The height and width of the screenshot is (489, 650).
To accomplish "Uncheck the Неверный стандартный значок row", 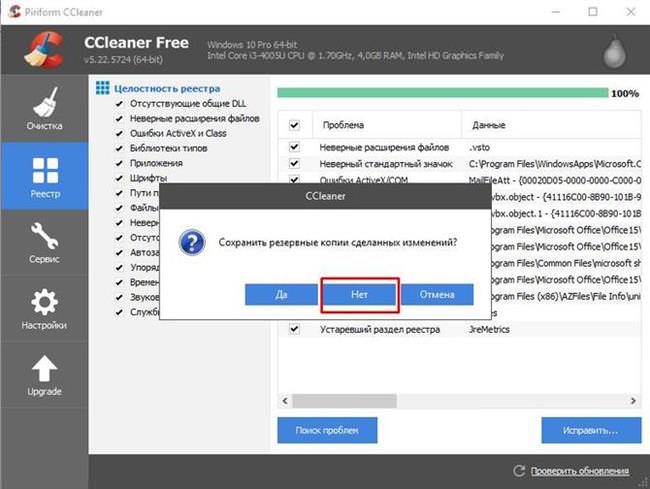I will [294, 164].
